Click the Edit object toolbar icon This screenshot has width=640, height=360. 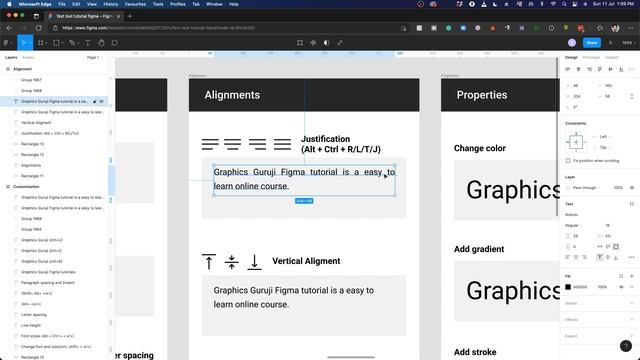pyautogui.click(x=300, y=42)
